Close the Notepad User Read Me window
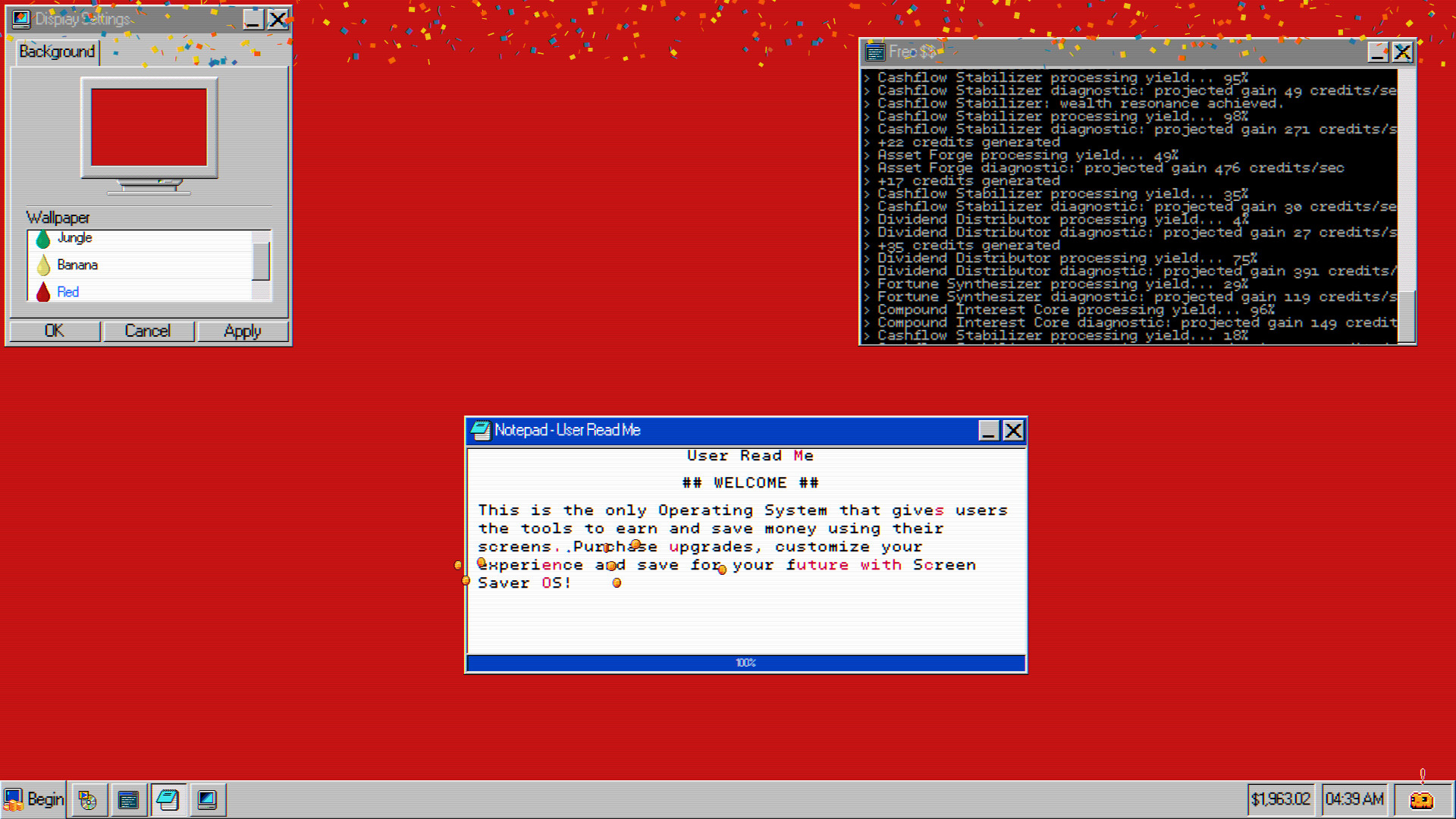1456x819 pixels. click(1013, 431)
